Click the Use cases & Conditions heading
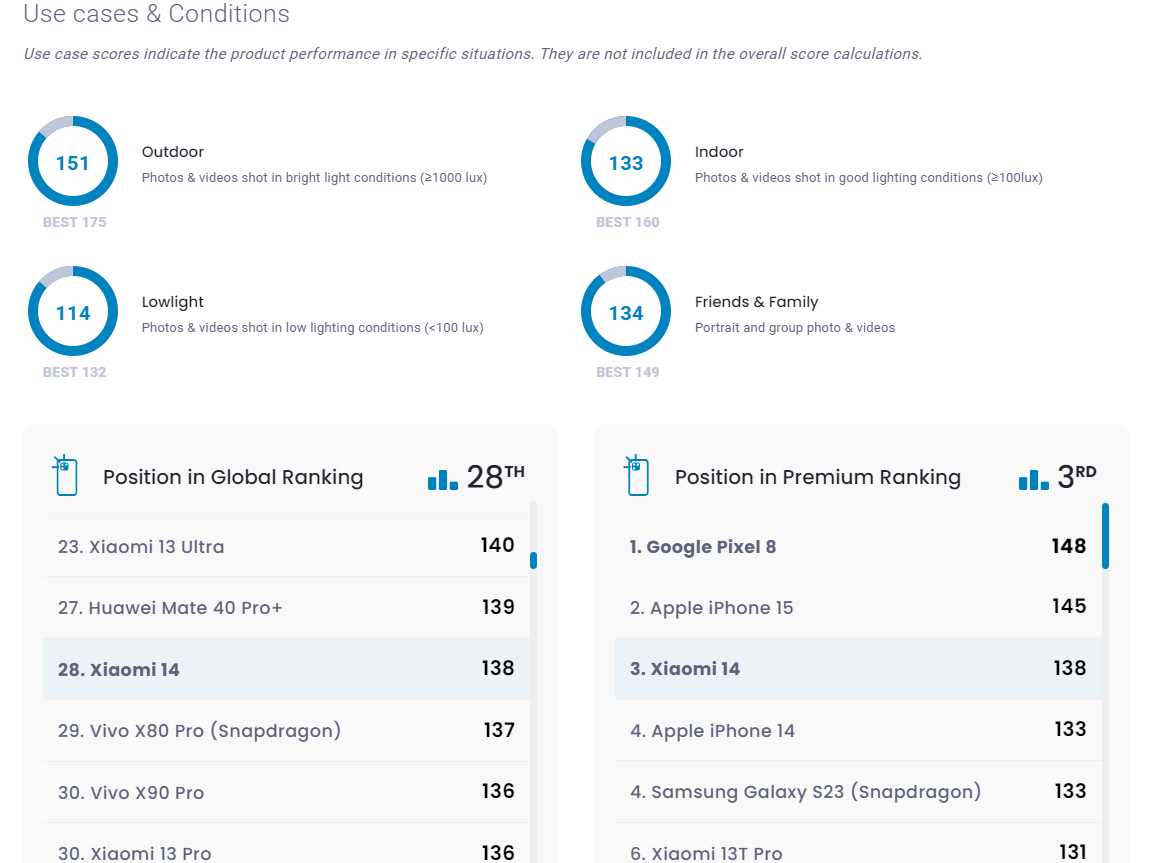The height and width of the screenshot is (863, 1150). pos(156,13)
